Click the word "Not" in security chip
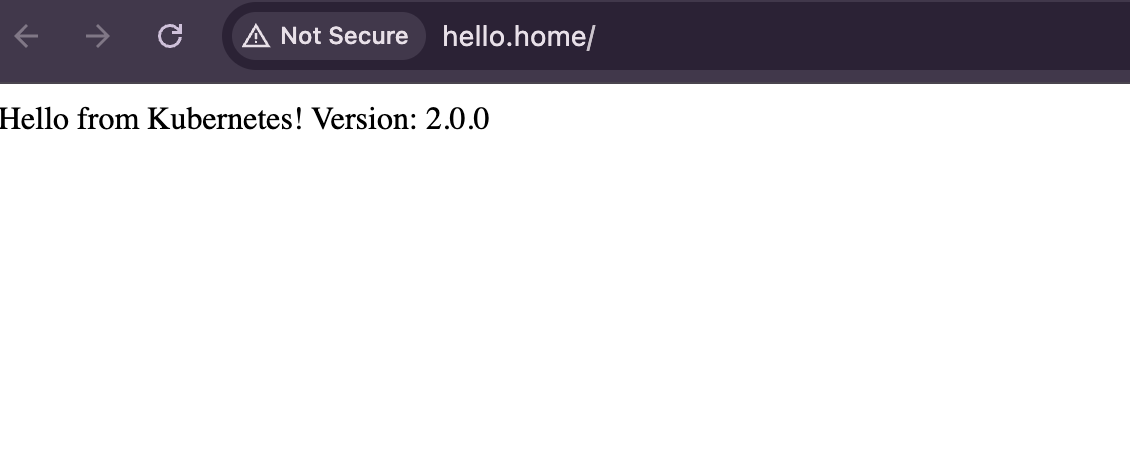Screen dimensions: 1130x454 [x=299, y=37]
